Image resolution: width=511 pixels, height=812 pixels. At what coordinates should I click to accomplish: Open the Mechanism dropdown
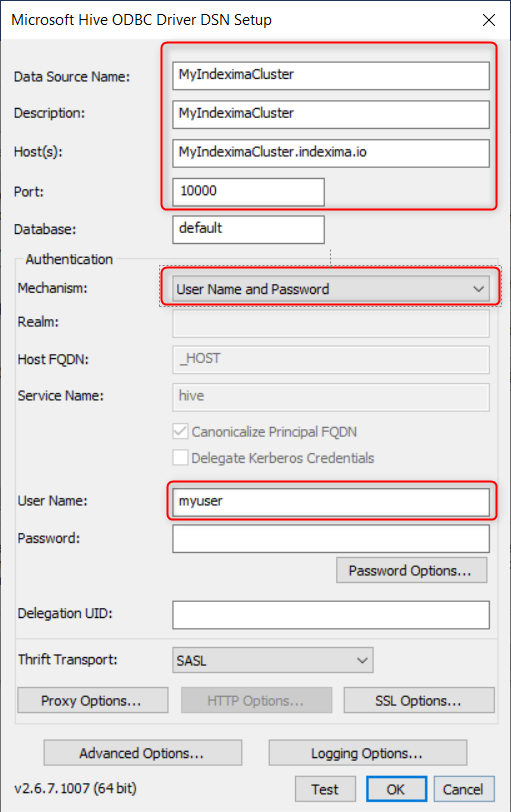tap(331, 289)
